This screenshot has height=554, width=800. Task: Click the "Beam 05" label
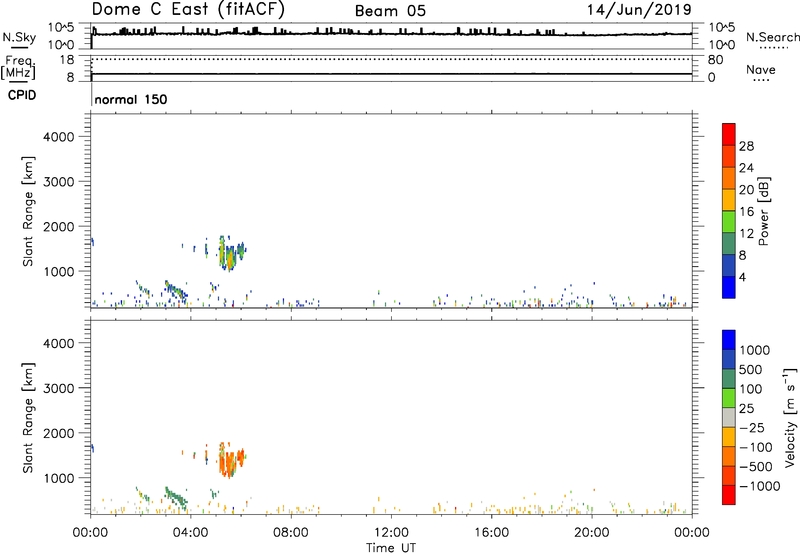(390, 11)
